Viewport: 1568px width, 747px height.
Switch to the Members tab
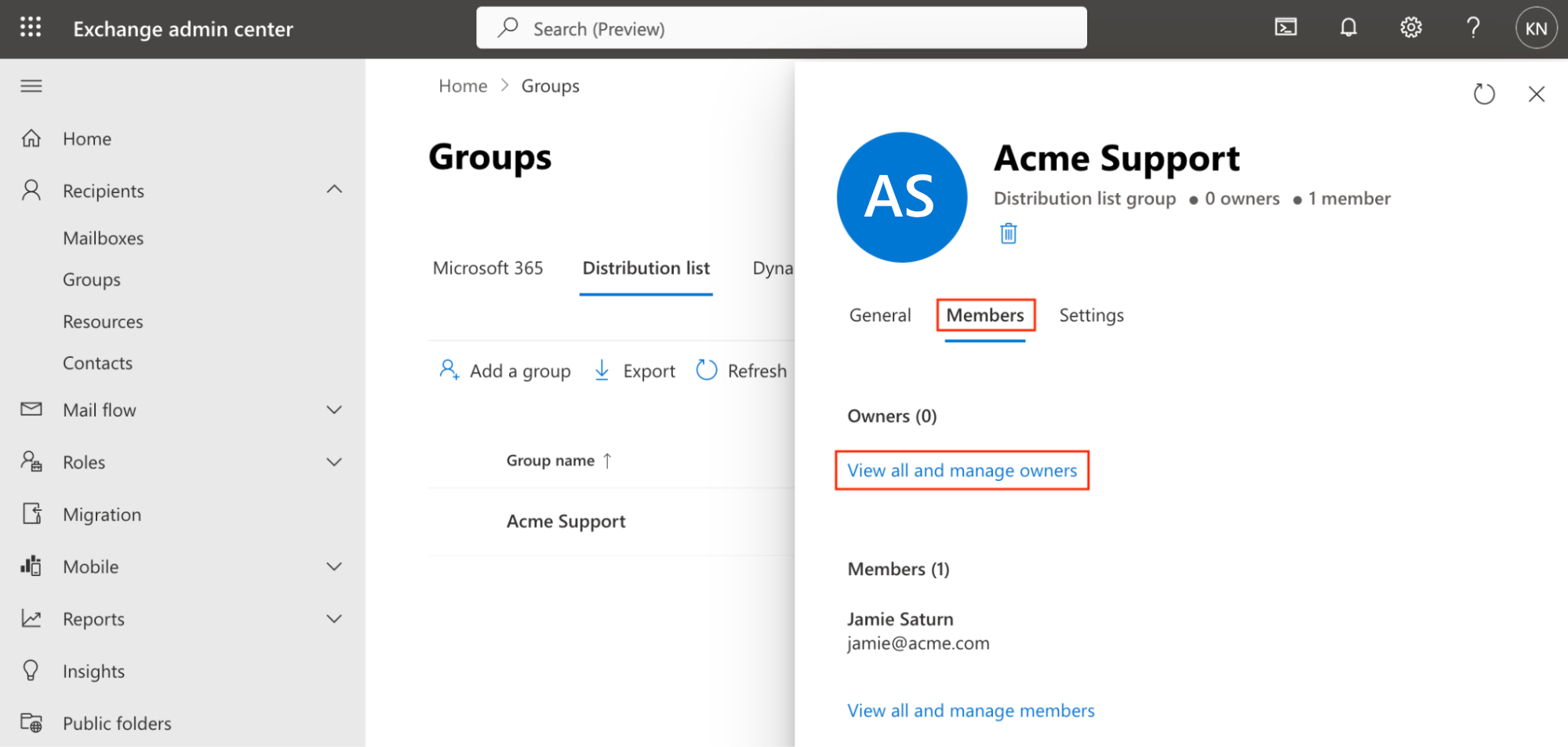pos(985,315)
